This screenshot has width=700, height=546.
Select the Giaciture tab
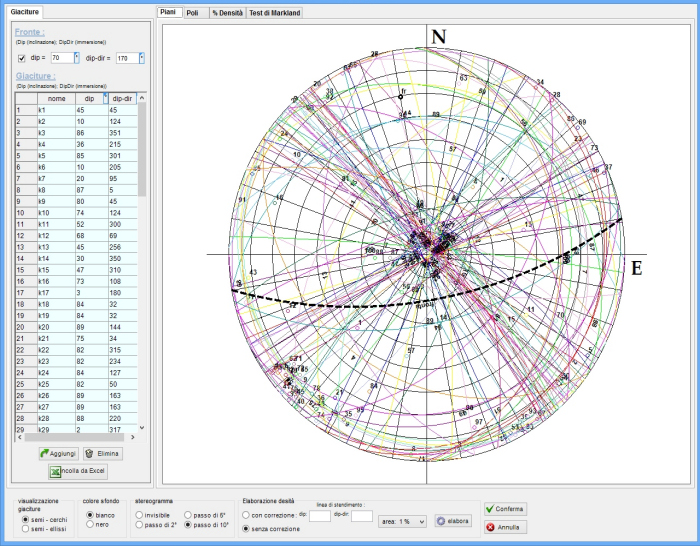(x=25, y=12)
